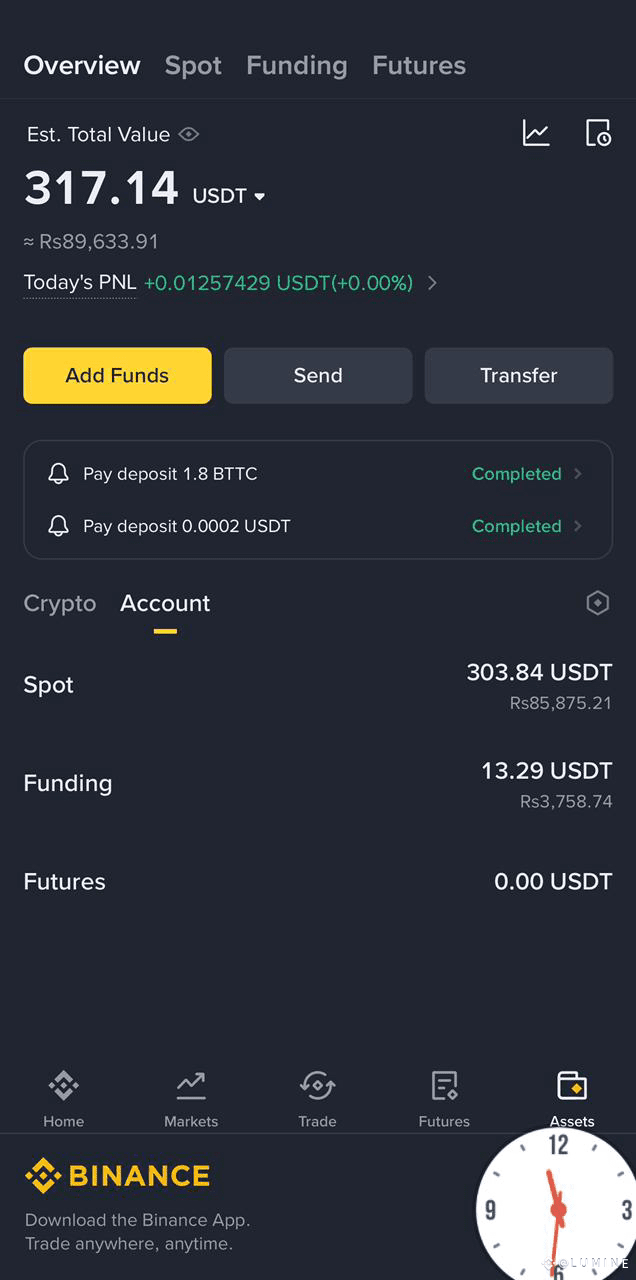This screenshot has height=1280, width=636.
Task: Open the Assets wallet icon
Action: 571,1087
